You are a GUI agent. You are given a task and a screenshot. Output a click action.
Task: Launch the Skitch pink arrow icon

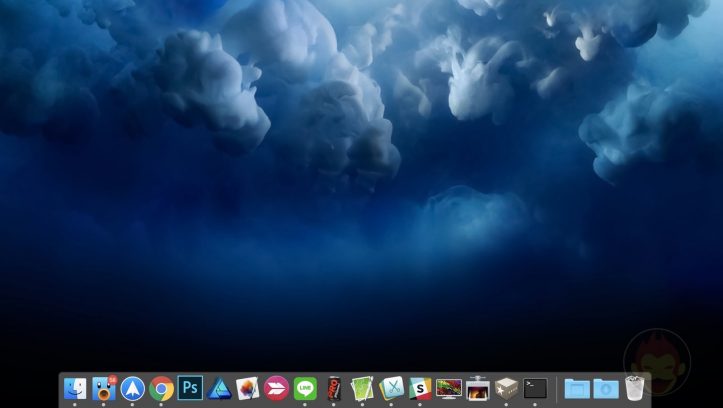click(276, 389)
